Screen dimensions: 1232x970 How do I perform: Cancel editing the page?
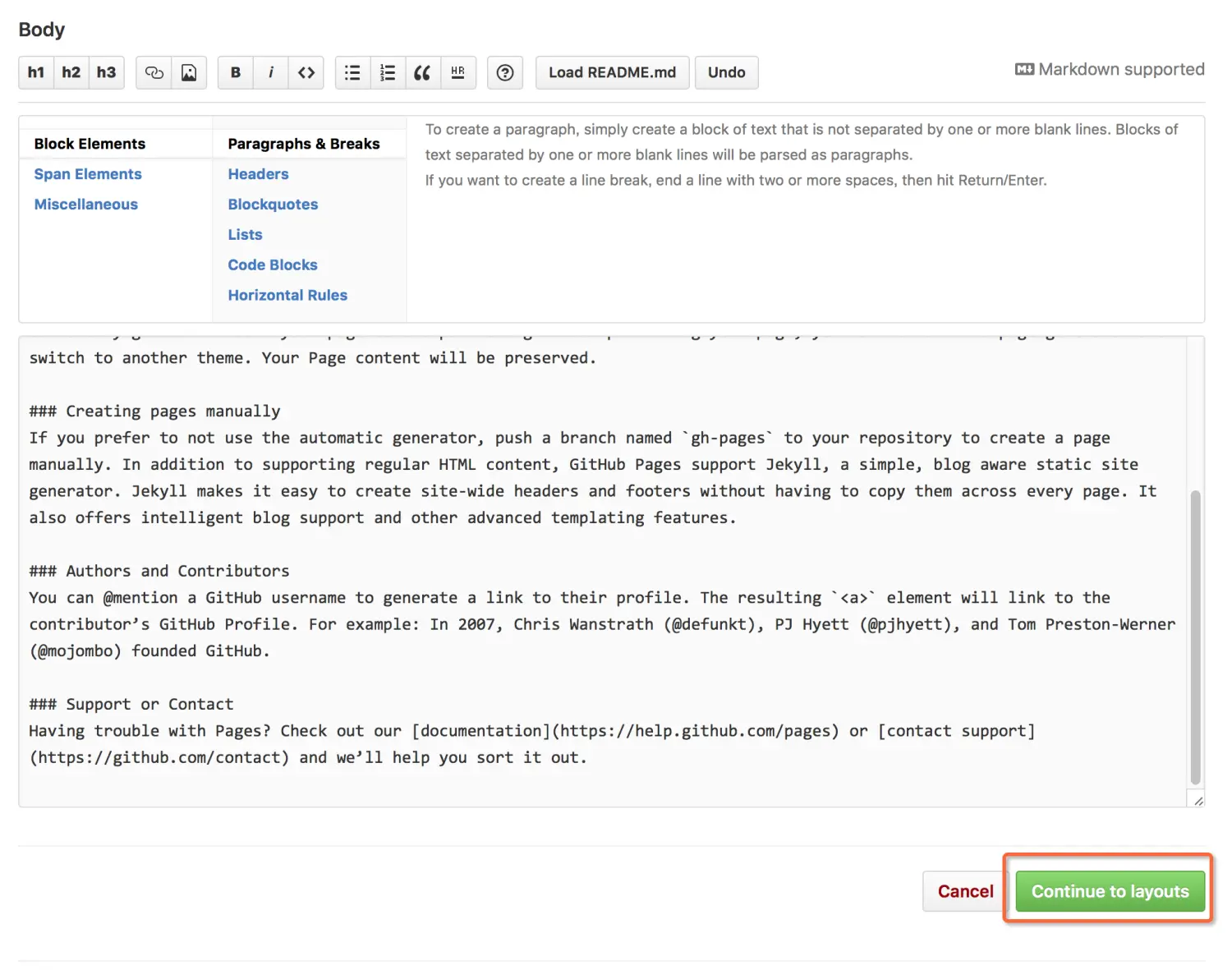966,891
